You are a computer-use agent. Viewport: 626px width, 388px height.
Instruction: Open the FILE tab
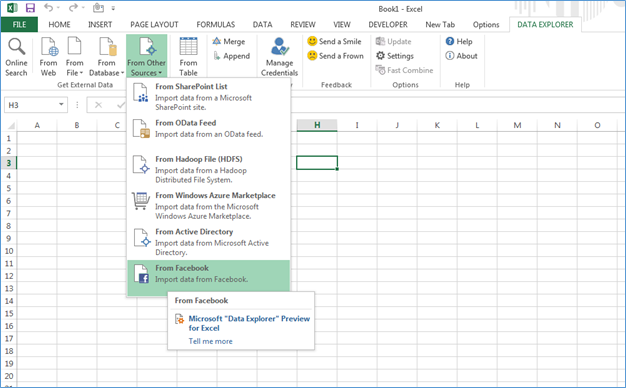pyautogui.click(x=19, y=24)
